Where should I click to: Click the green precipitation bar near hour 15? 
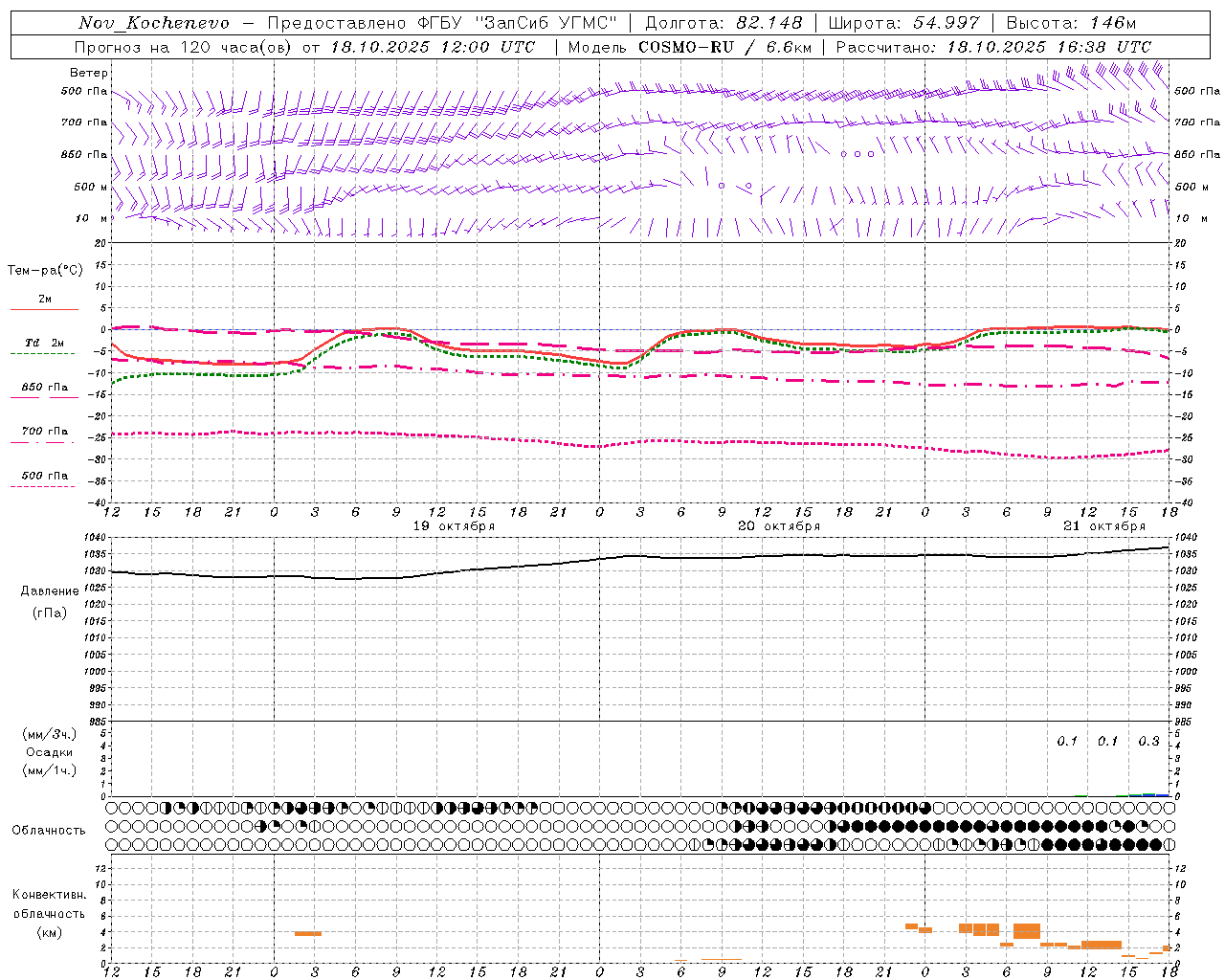[1136, 794]
